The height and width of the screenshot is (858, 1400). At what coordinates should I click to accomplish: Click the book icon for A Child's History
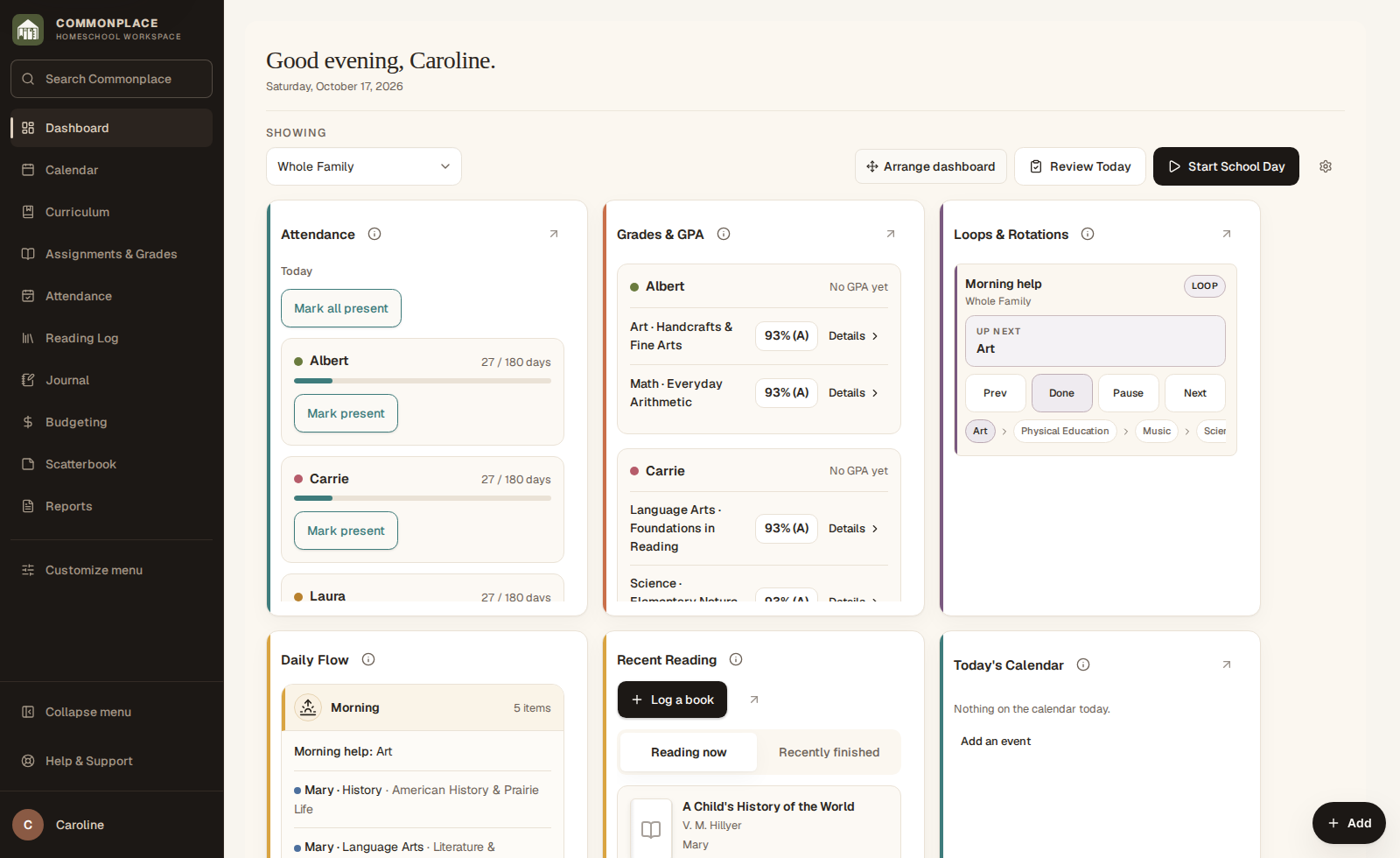[x=651, y=828]
